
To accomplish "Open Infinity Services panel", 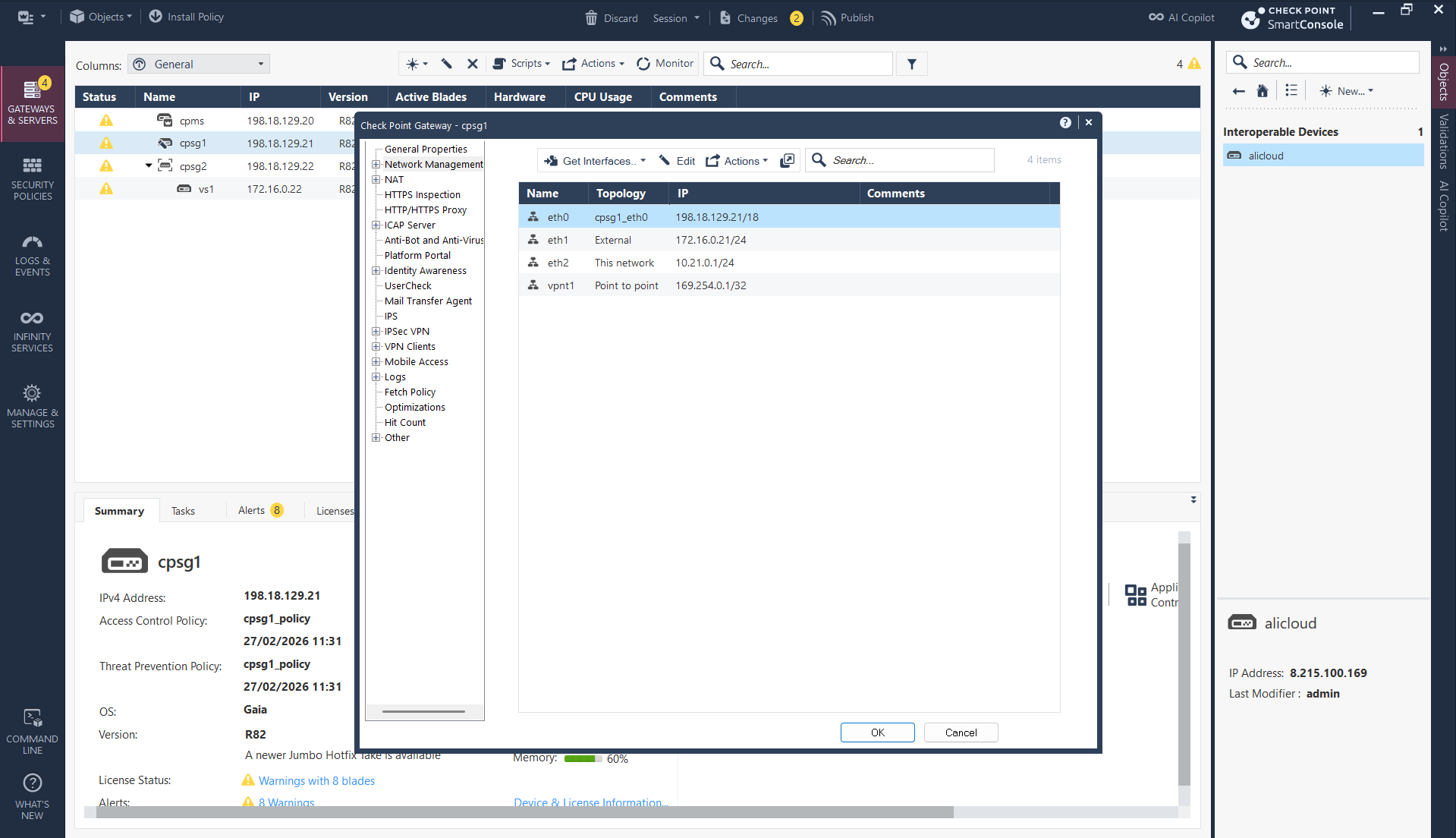I will pos(32,331).
